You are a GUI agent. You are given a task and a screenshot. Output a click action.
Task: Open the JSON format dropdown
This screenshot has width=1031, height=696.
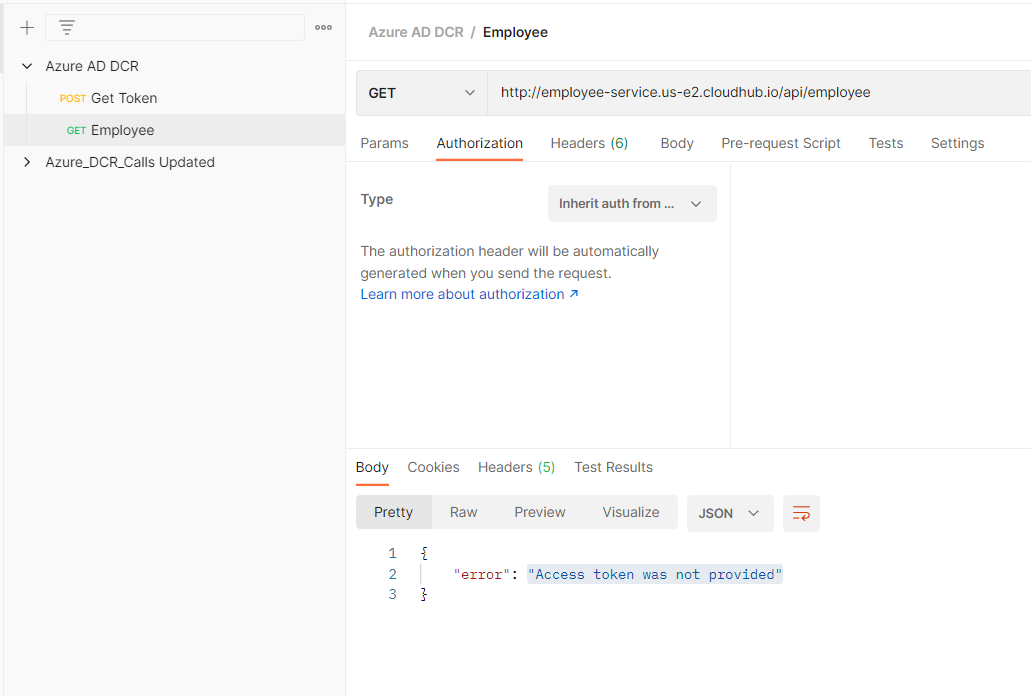pyautogui.click(x=729, y=512)
